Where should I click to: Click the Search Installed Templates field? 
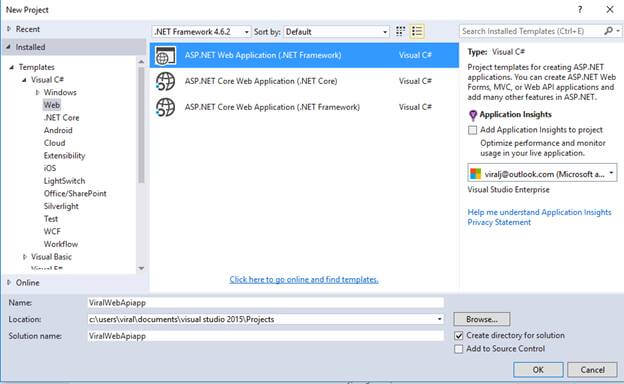point(531,31)
